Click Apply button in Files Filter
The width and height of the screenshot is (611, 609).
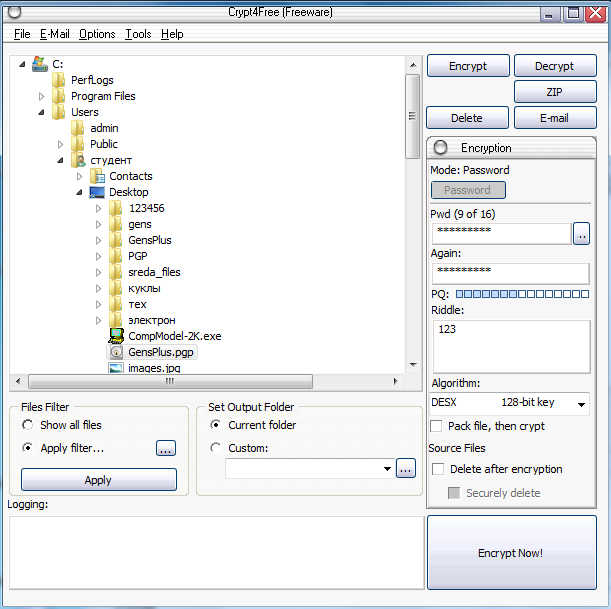(99, 479)
